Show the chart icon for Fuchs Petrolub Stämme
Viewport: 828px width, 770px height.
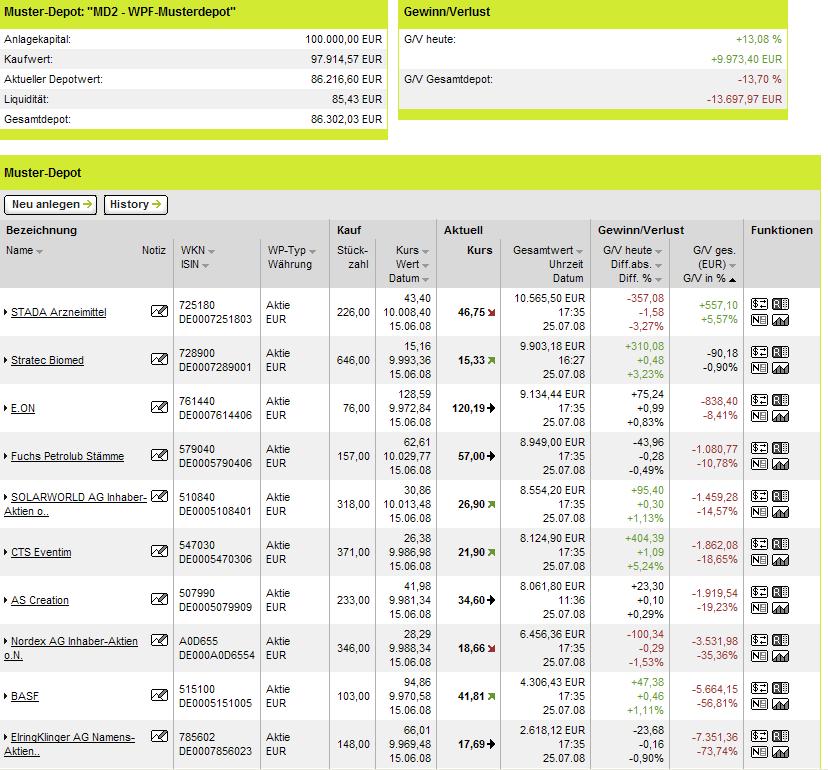pos(780,464)
